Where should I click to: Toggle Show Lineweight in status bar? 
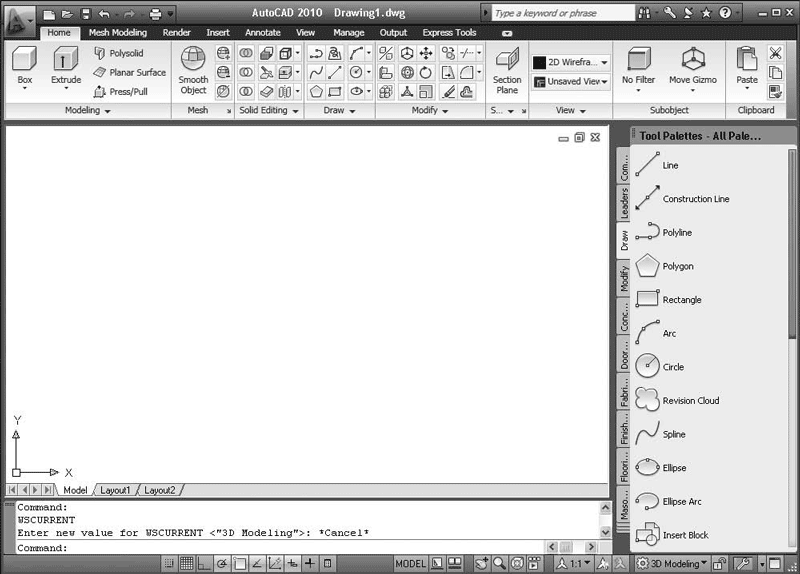coord(310,563)
